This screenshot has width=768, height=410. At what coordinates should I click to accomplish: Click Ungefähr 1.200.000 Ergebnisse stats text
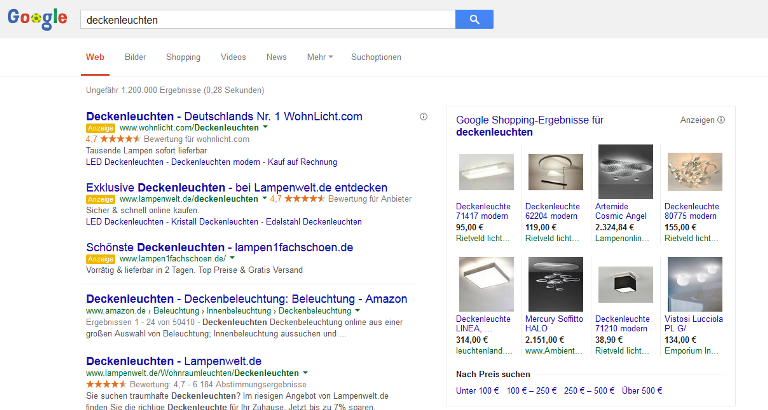(x=175, y=90)
